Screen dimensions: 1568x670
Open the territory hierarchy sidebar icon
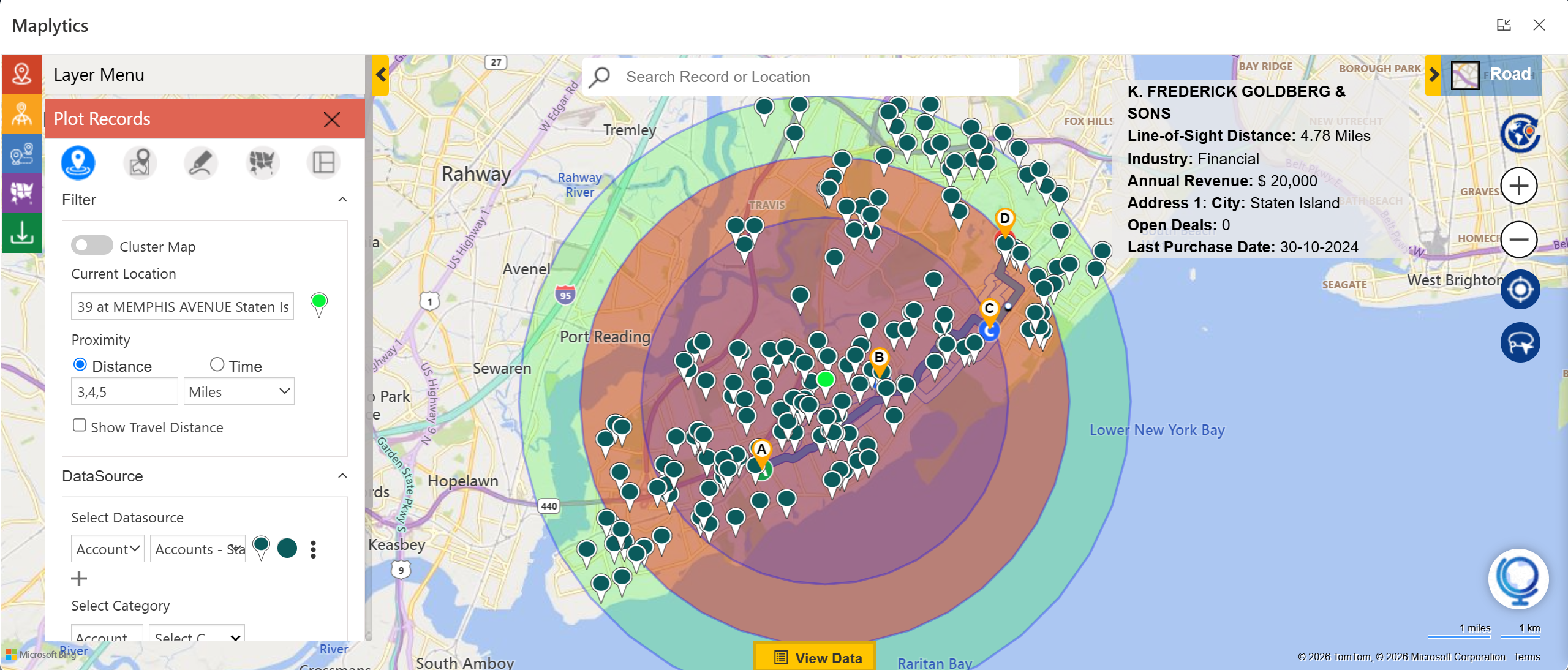tap(21, 114)
